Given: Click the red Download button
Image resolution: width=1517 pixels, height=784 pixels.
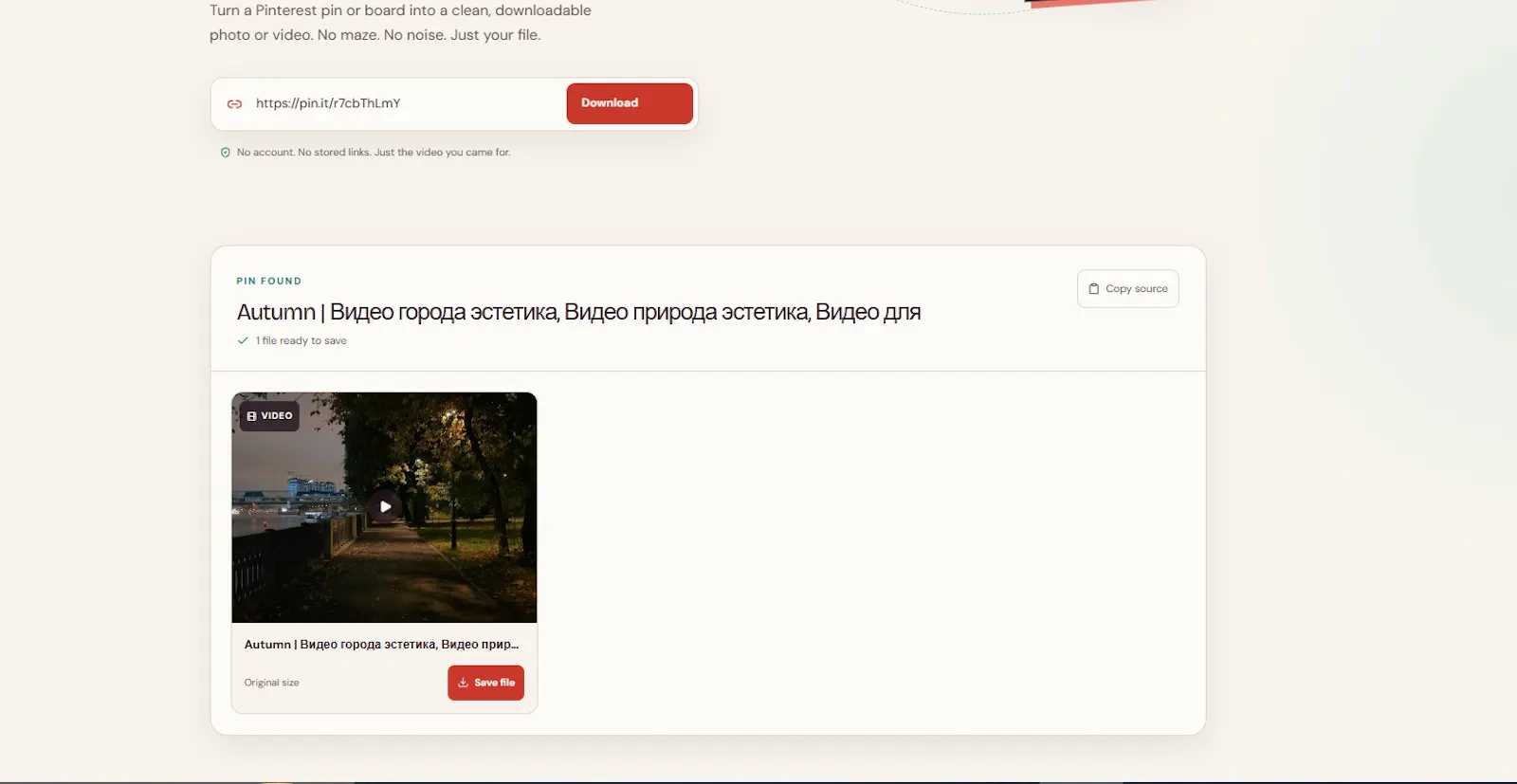Looking at the screenshot, I should click(630, 103).
